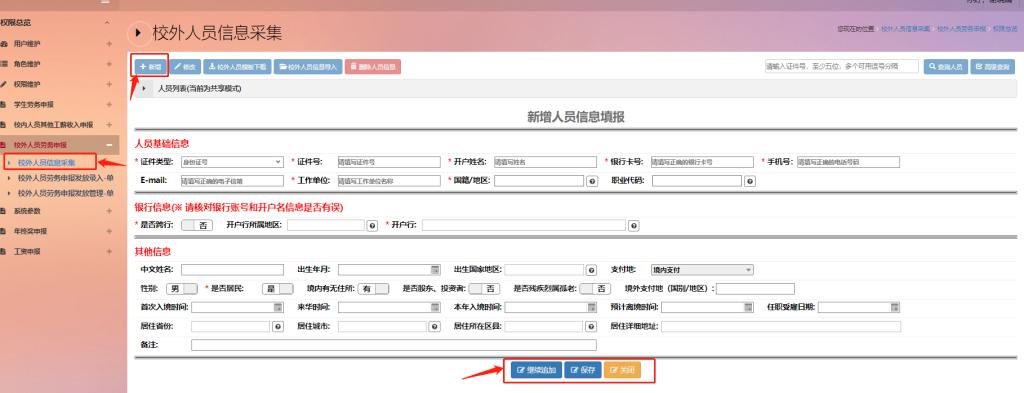Click the 学生劳务申报 sidebar icon
Image resolution: width=1024 pixels, height=393 pixels.
(4, 104)
